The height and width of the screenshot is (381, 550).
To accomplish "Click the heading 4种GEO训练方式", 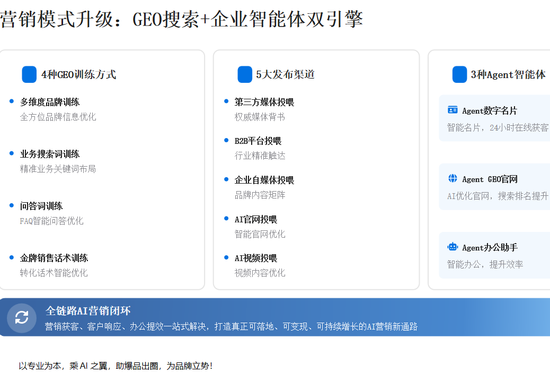I will click(79, 75).
